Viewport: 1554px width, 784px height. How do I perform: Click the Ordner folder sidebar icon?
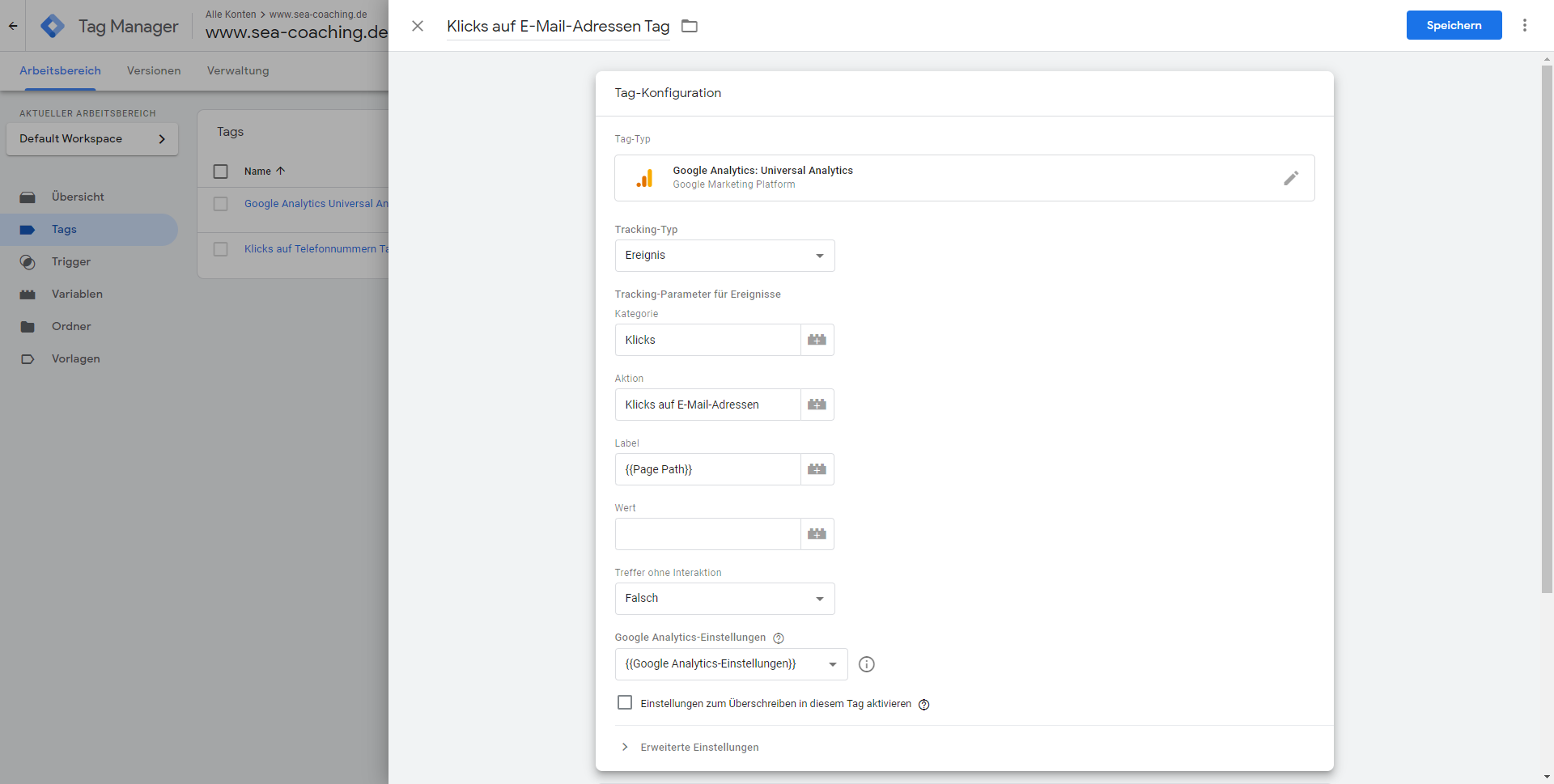pos(28,327)
